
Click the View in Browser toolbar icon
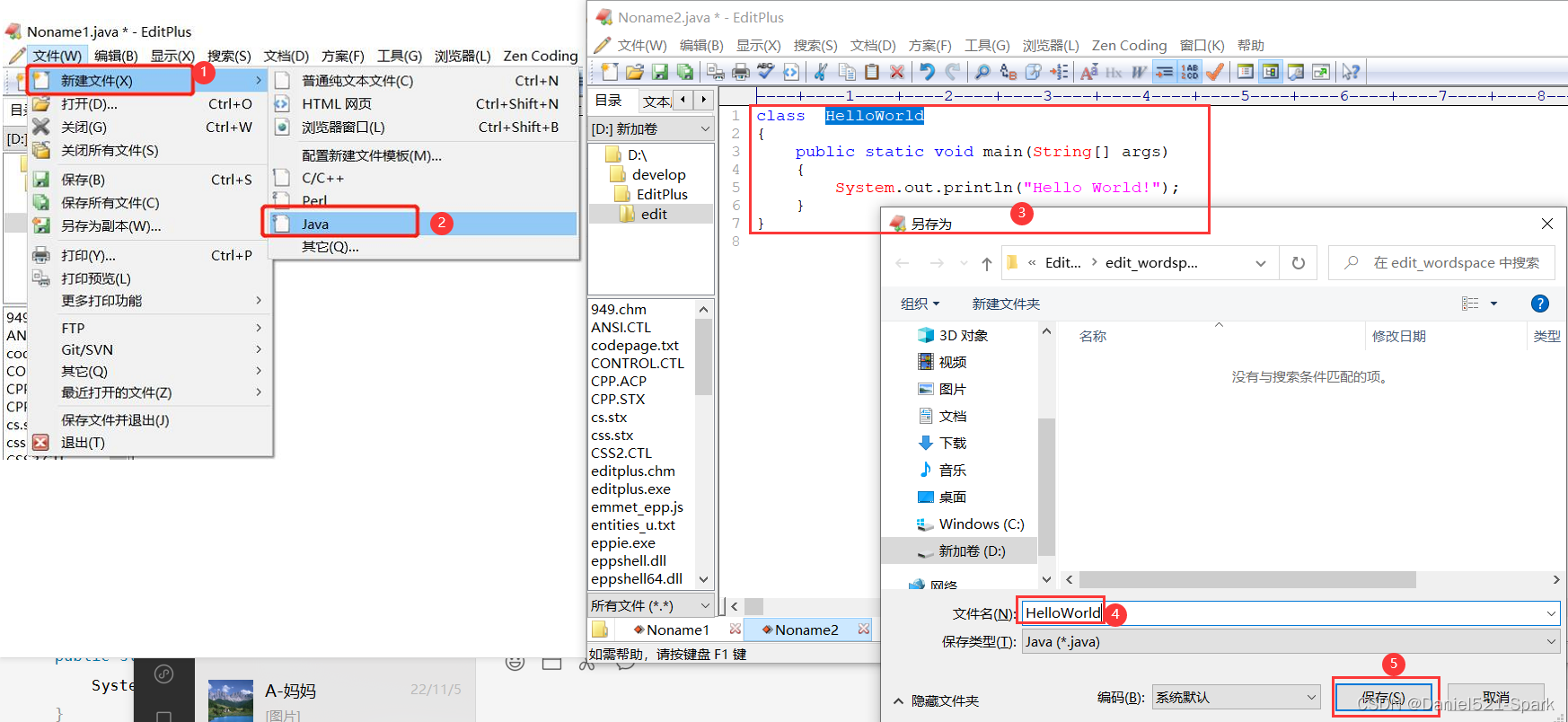(x=791, y=72)
